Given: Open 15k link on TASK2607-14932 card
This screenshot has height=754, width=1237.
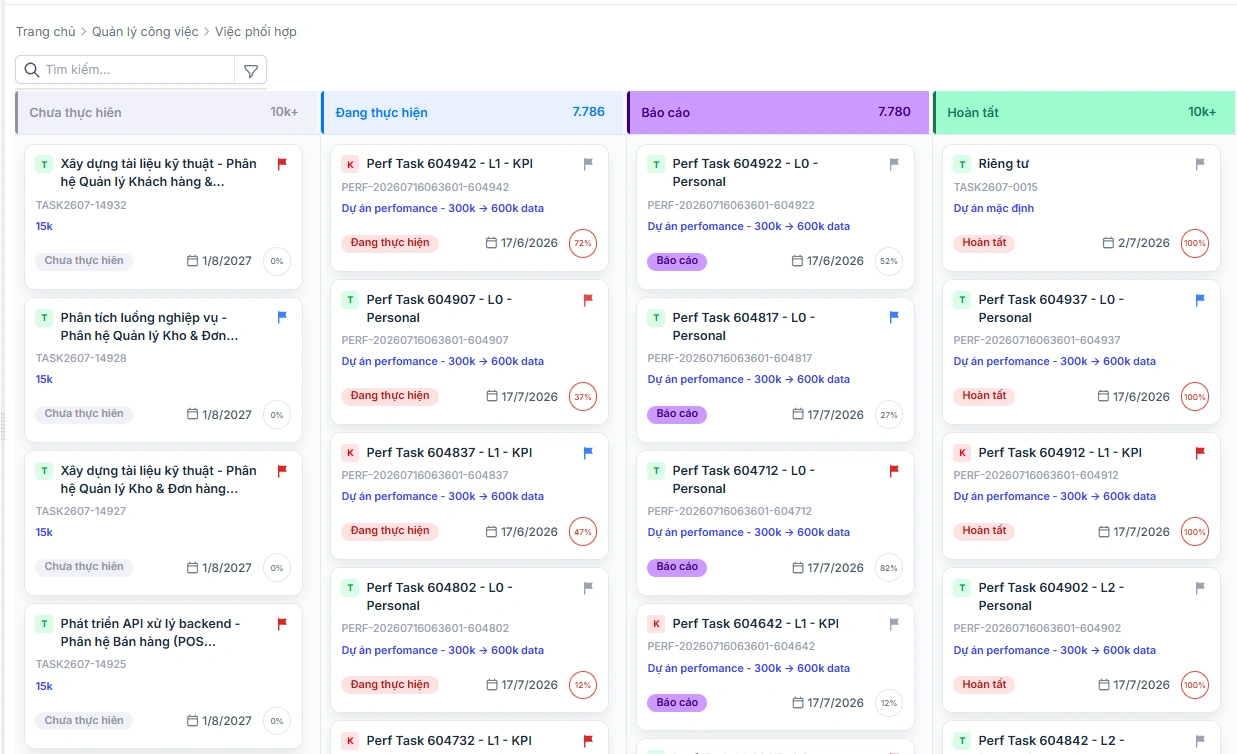Looking at the screenshot, I should point(44,226).
